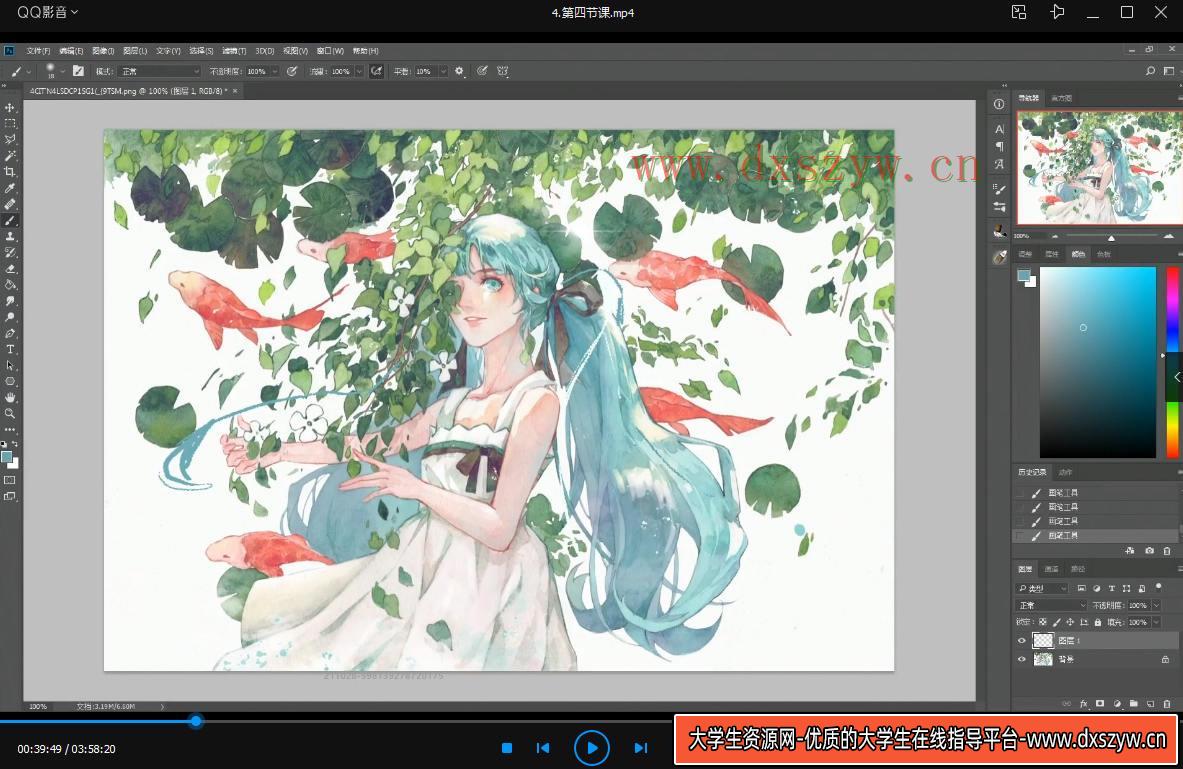Viewport: 1183px width, 769px height.
Task: Create new snapshot camera icon in History
Action: tap(1149, 551)
